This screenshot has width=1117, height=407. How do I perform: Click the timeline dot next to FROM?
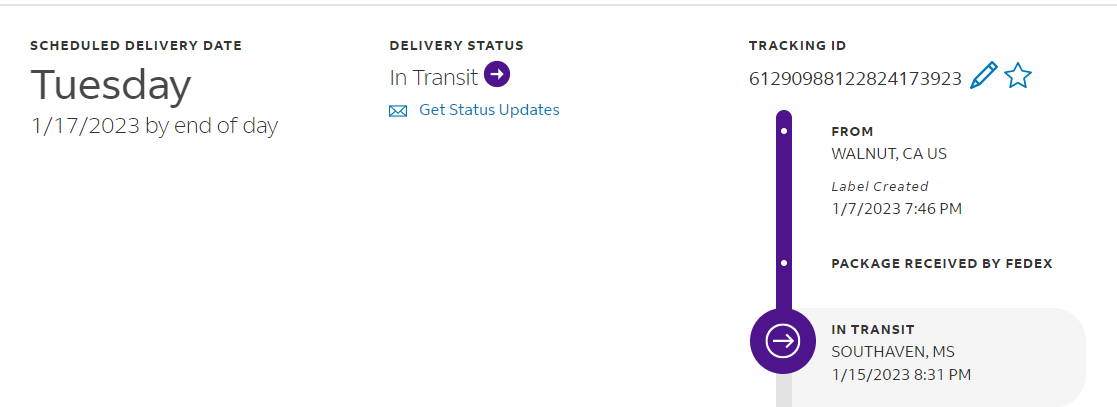coord(784,131)
